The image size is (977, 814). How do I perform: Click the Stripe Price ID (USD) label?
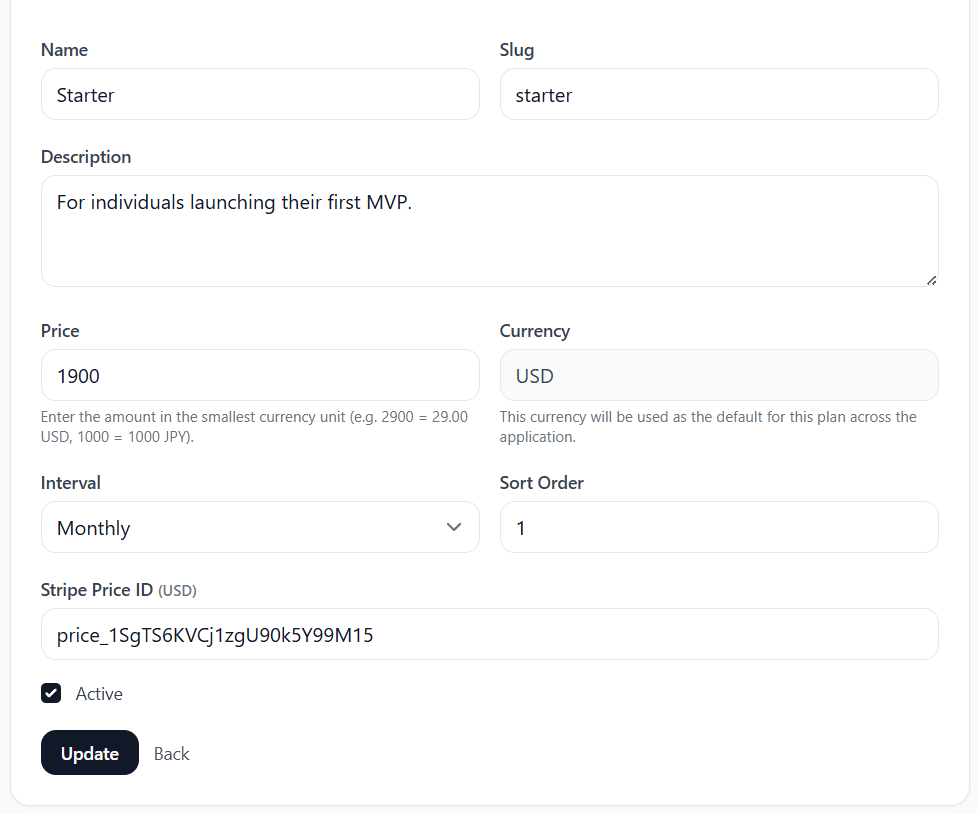tap(118, 590)
